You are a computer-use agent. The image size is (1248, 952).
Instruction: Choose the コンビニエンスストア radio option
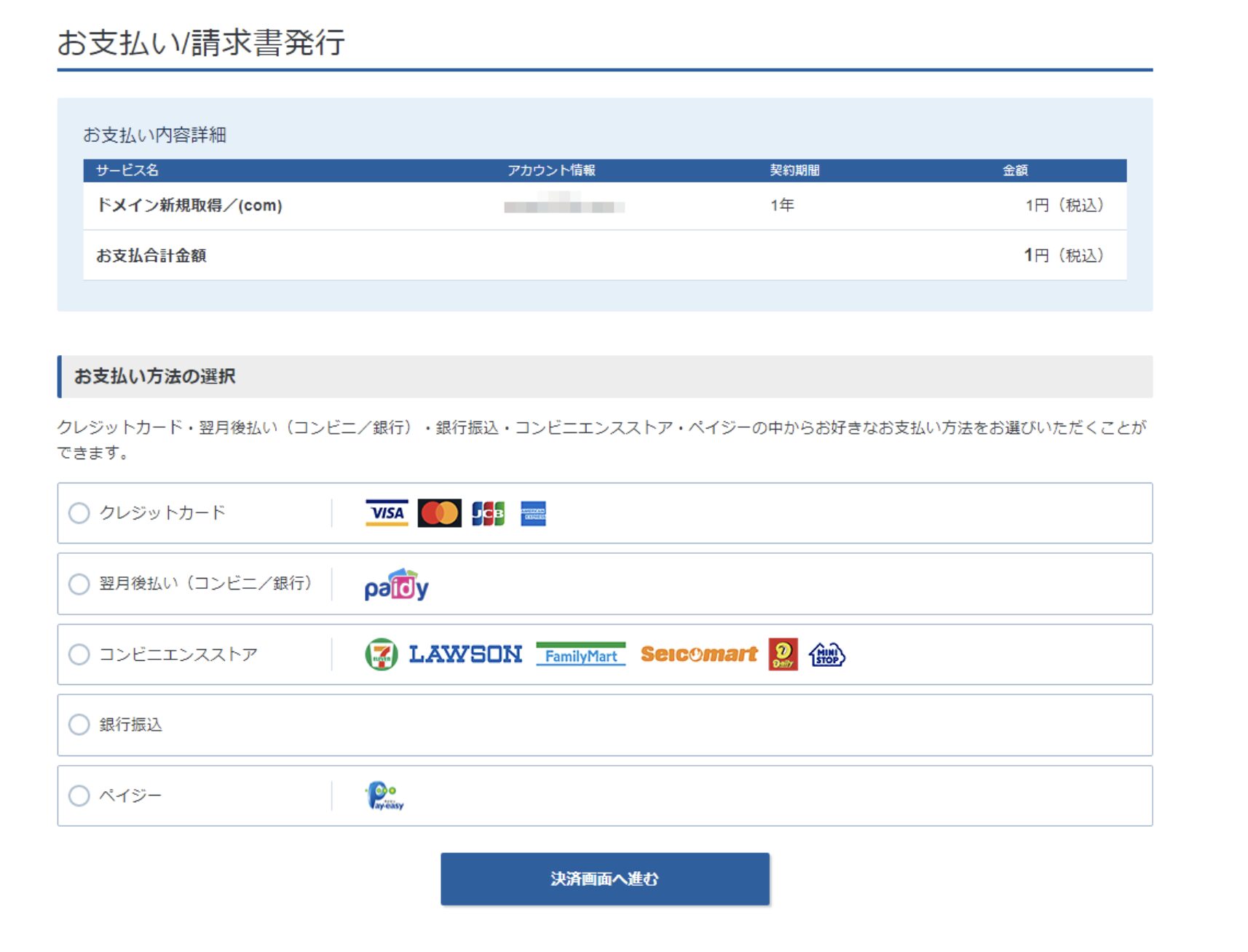(x=79, y=654)
